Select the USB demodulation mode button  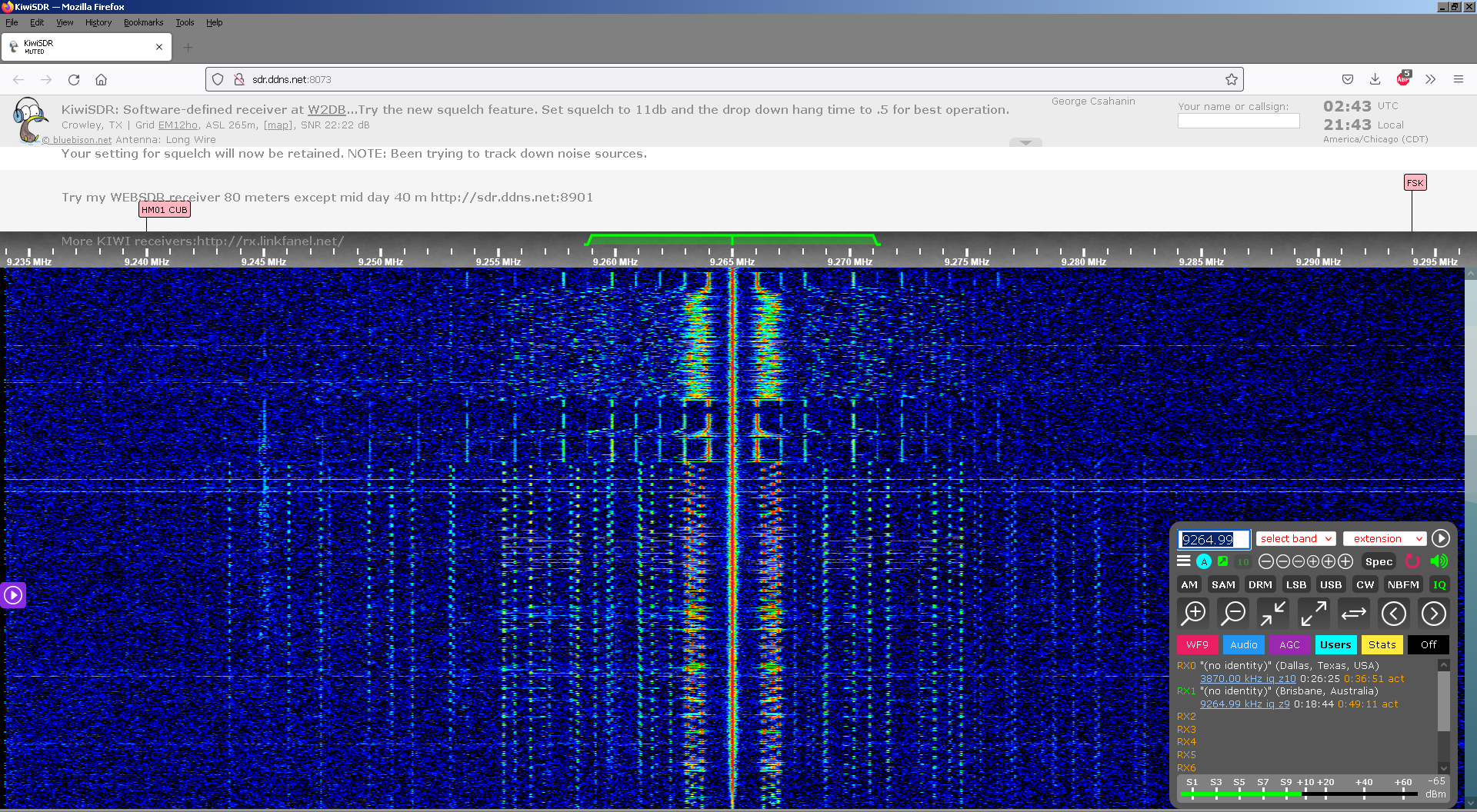point(1331,584)
